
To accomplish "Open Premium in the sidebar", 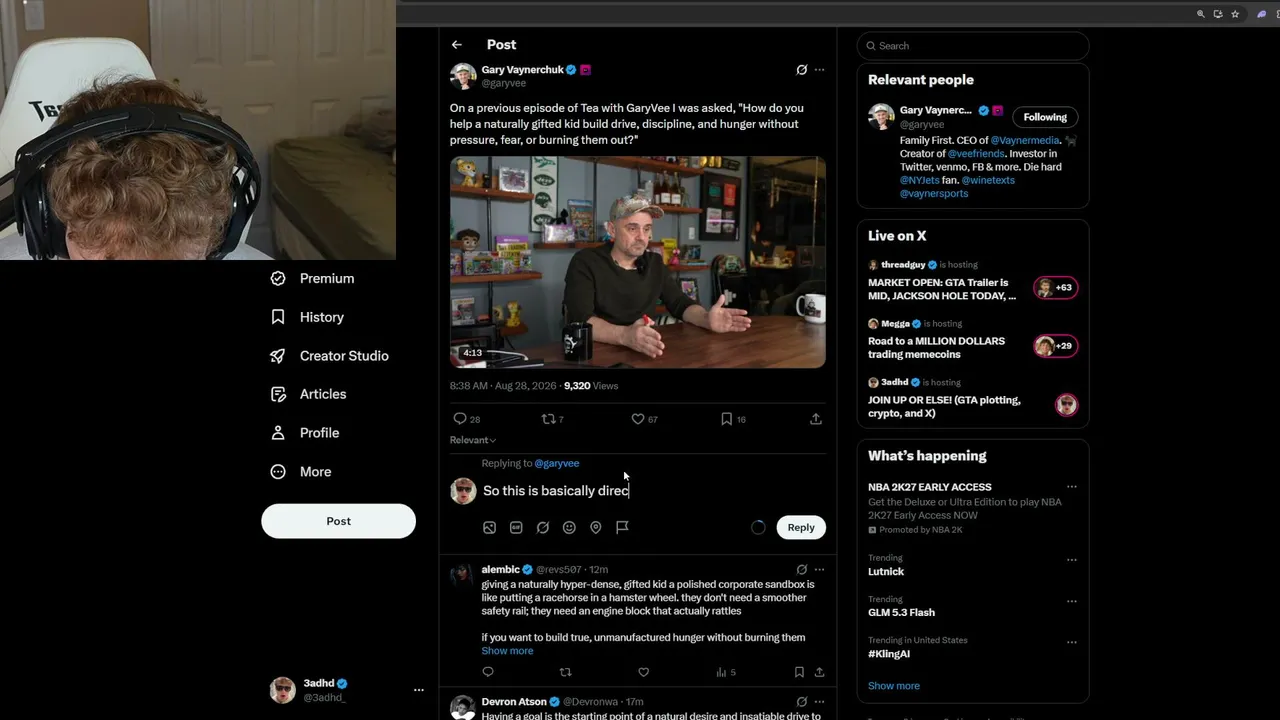I will pos(313,278).
